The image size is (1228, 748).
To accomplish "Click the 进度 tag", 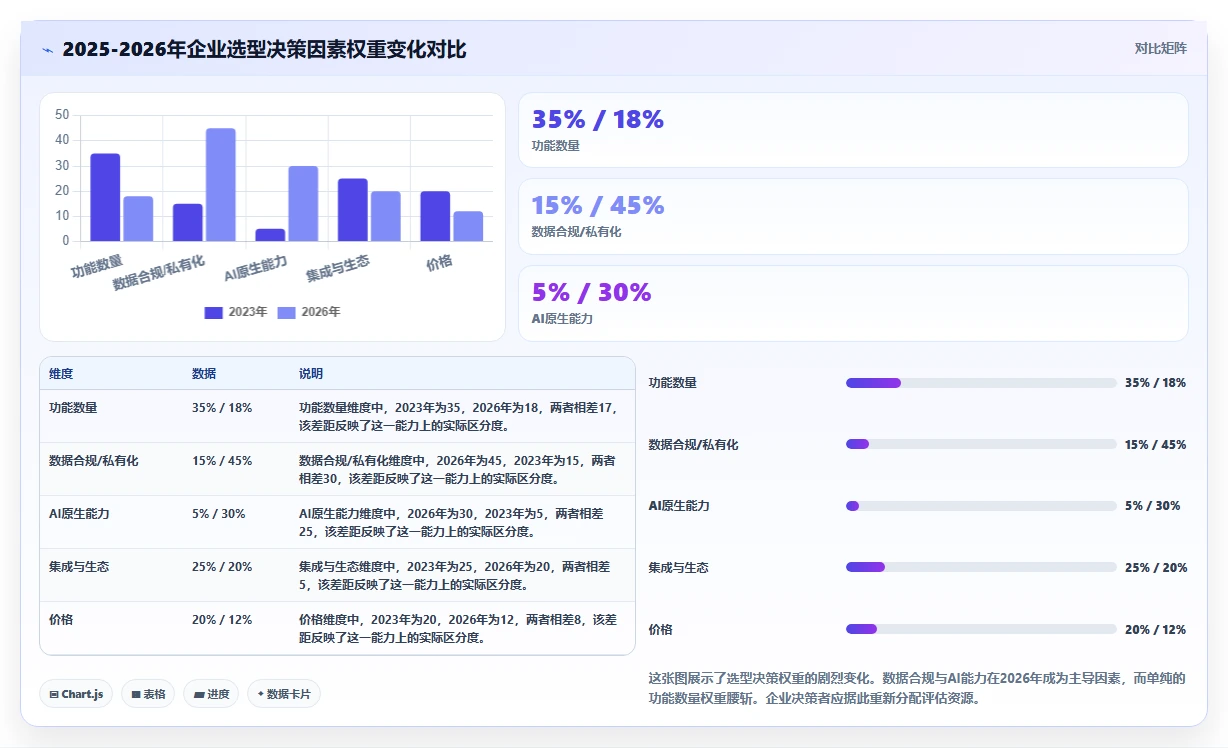I will click(x=211, y=694).
